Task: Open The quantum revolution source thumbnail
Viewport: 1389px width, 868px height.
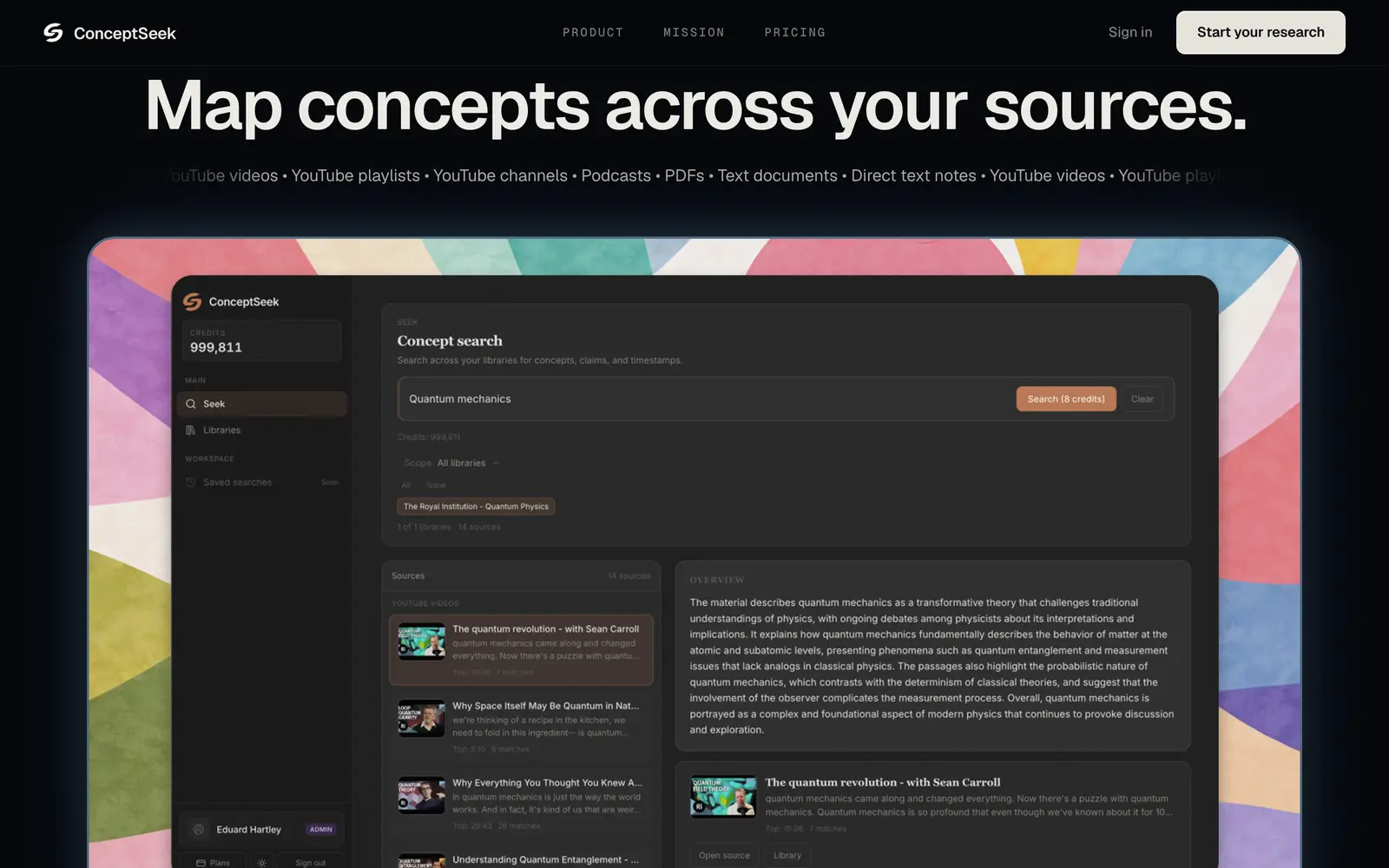Action: [x=422, y=641]
